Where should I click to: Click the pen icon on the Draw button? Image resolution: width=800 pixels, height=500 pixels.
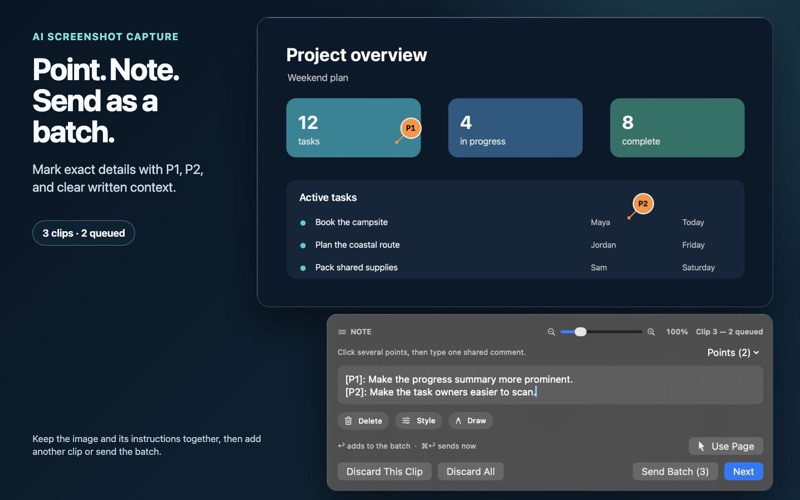(458, 421)
